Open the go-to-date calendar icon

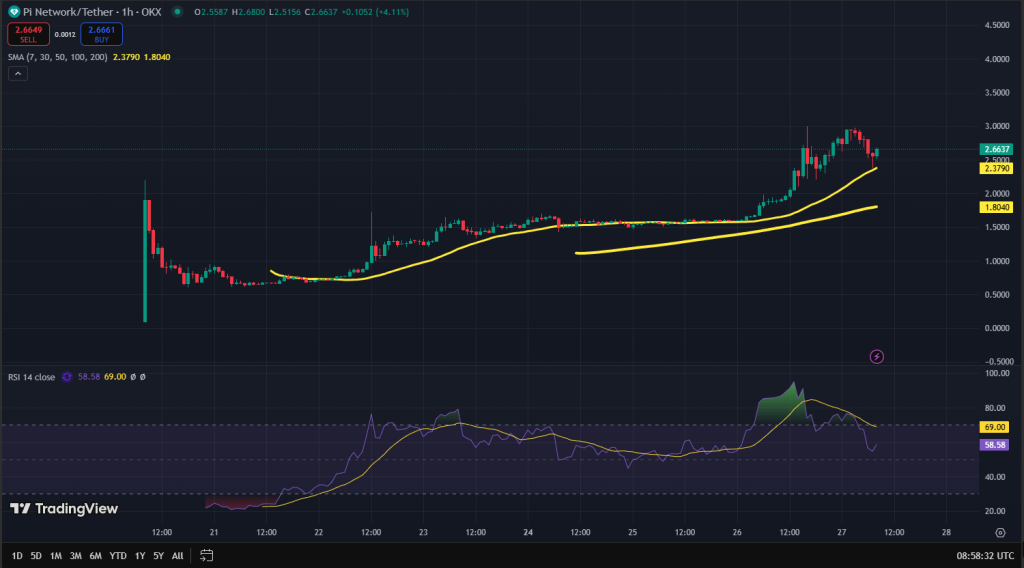tap(206, 556)
